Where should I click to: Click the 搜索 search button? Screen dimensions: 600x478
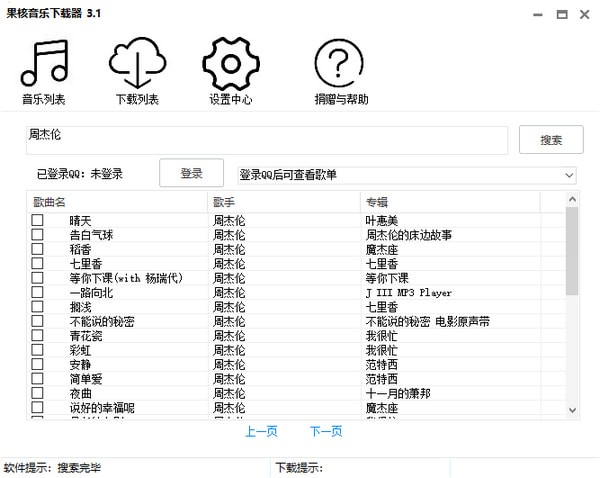pyautogui.click(x=551, y=140)
